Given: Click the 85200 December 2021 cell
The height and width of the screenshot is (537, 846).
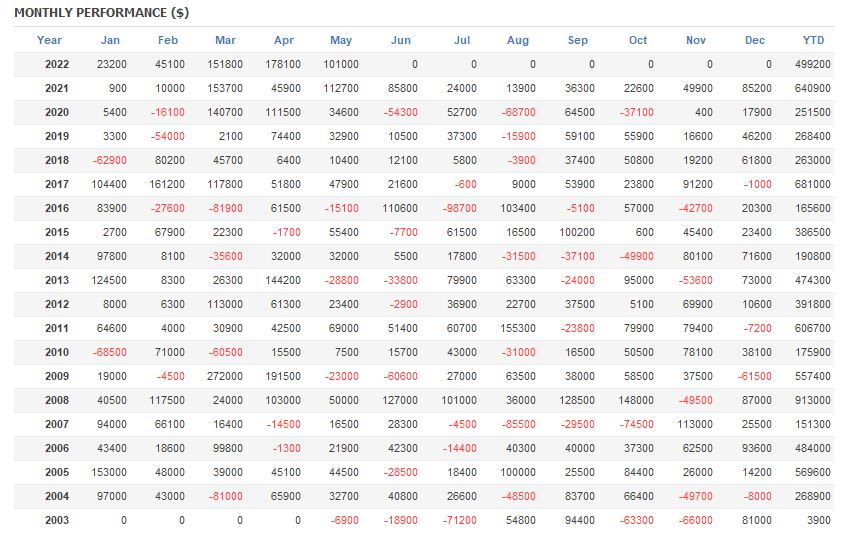Looking at the screenshot, I should (x=756, y=88).
